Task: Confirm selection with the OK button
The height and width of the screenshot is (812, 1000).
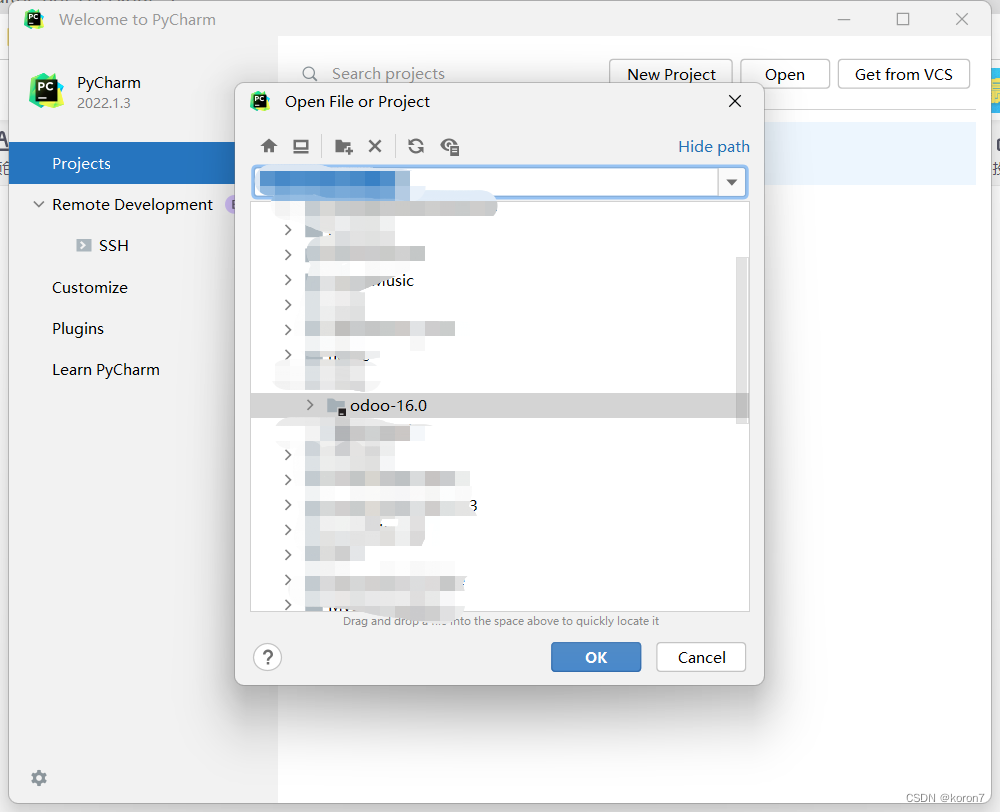Action: [x=596, y=657]
